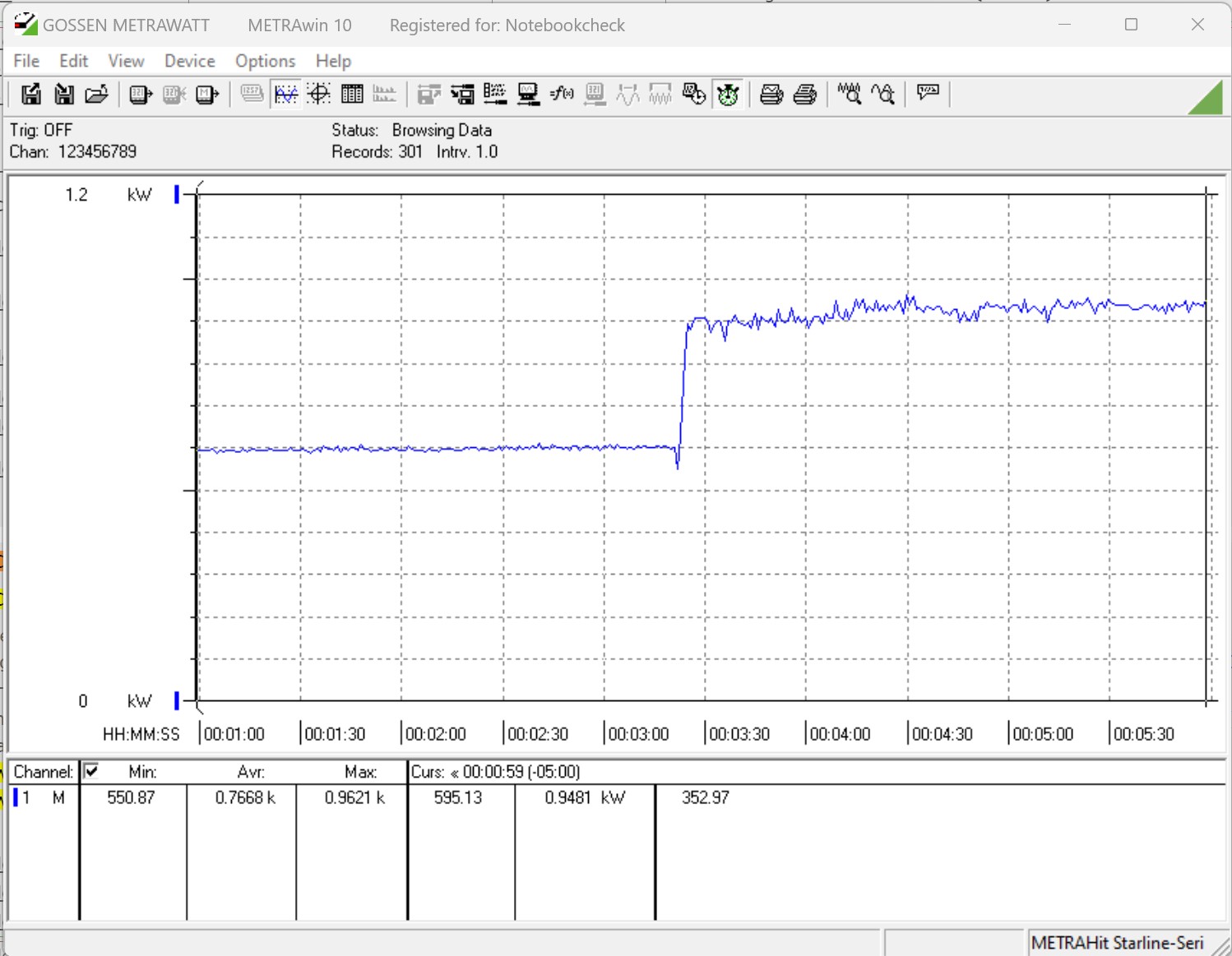Click the GOSSEN METRAWATT application title icon
Screen dimensions: 1232x956
[25, 24]
